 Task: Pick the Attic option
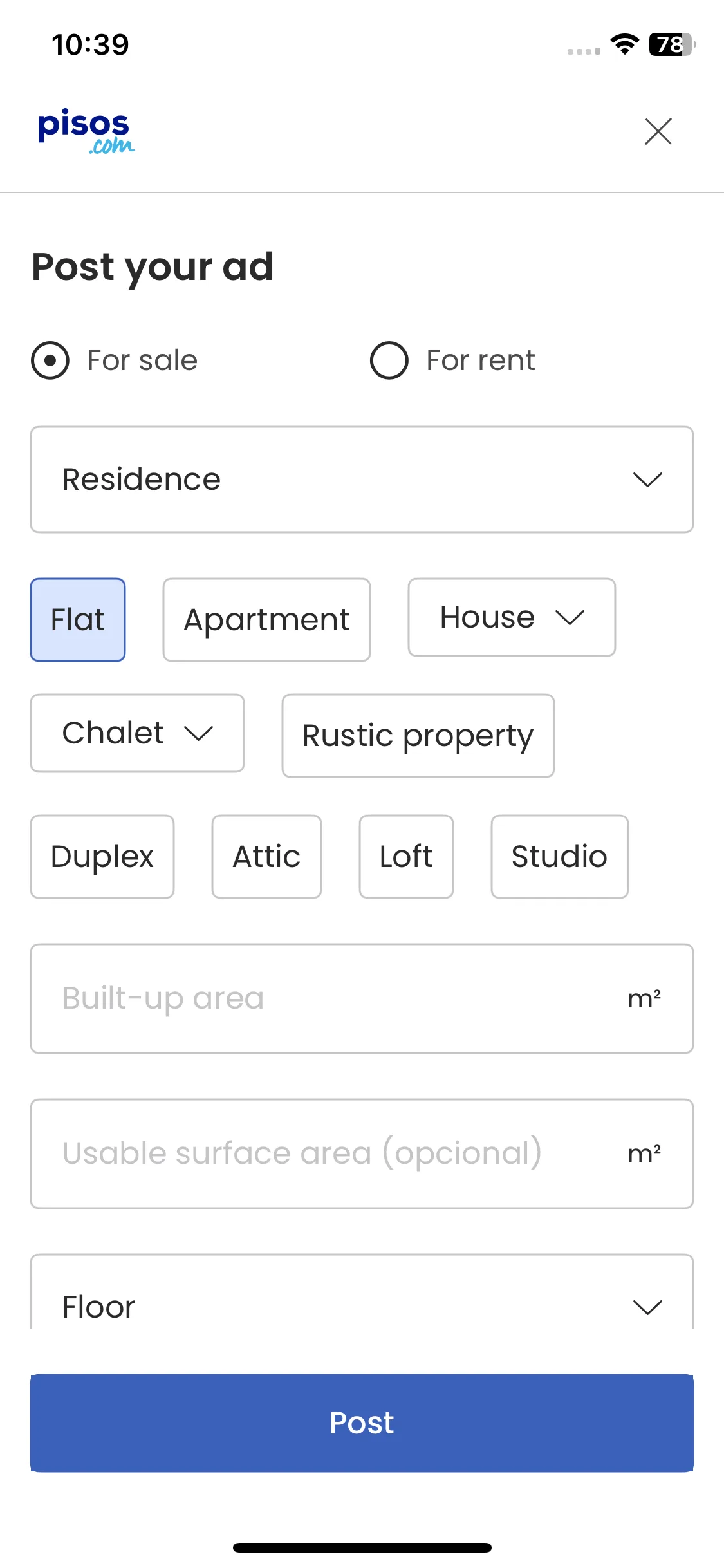[x=266, y=857]
